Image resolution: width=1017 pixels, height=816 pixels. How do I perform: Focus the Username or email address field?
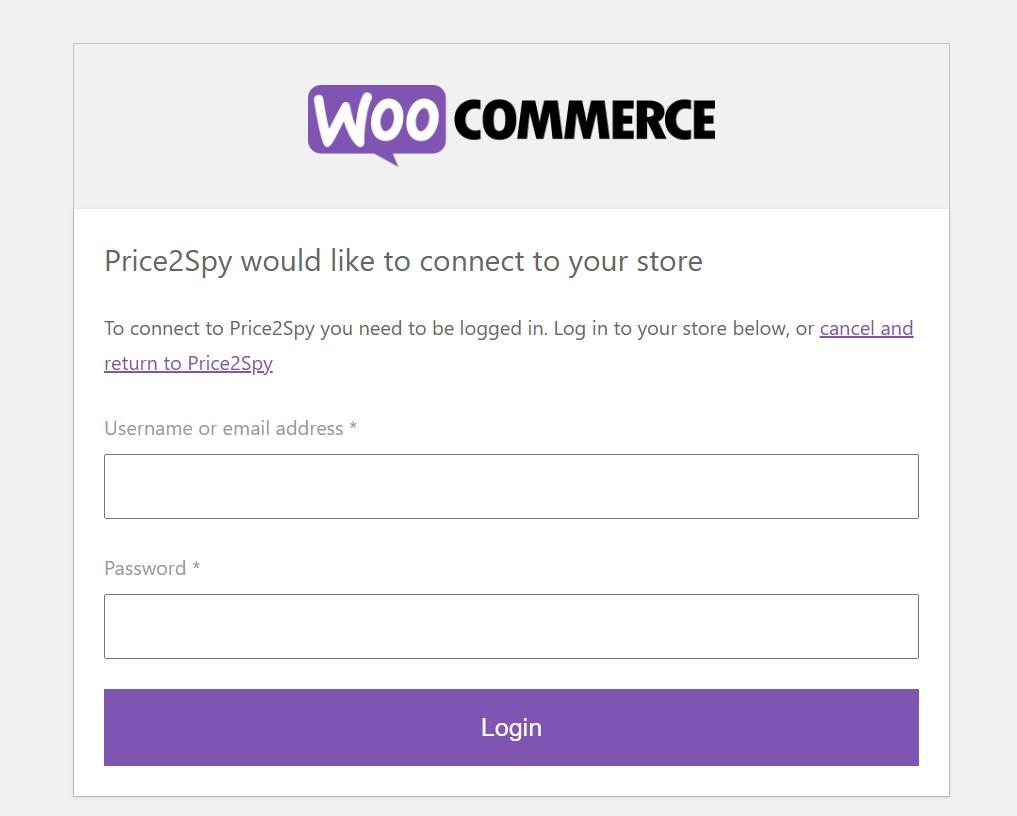point(511,486)
